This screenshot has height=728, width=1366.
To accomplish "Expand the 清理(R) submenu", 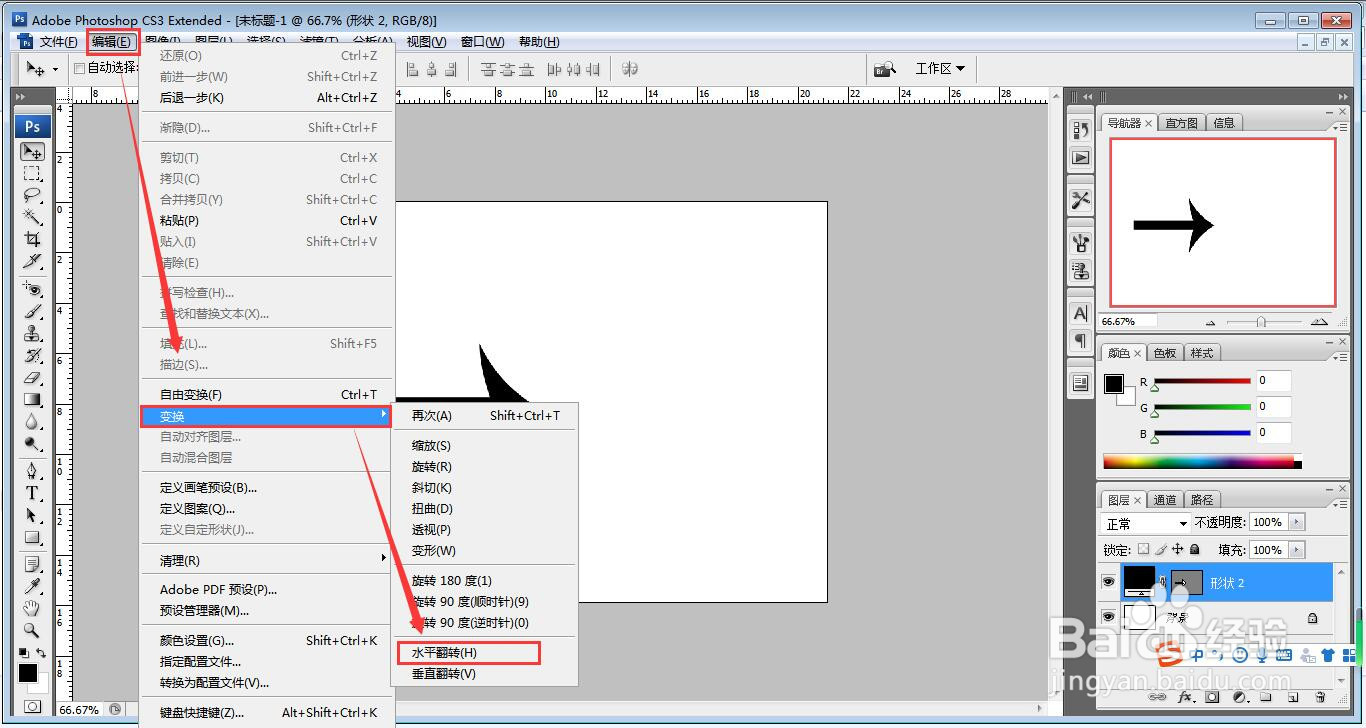I will pos(266,560).
